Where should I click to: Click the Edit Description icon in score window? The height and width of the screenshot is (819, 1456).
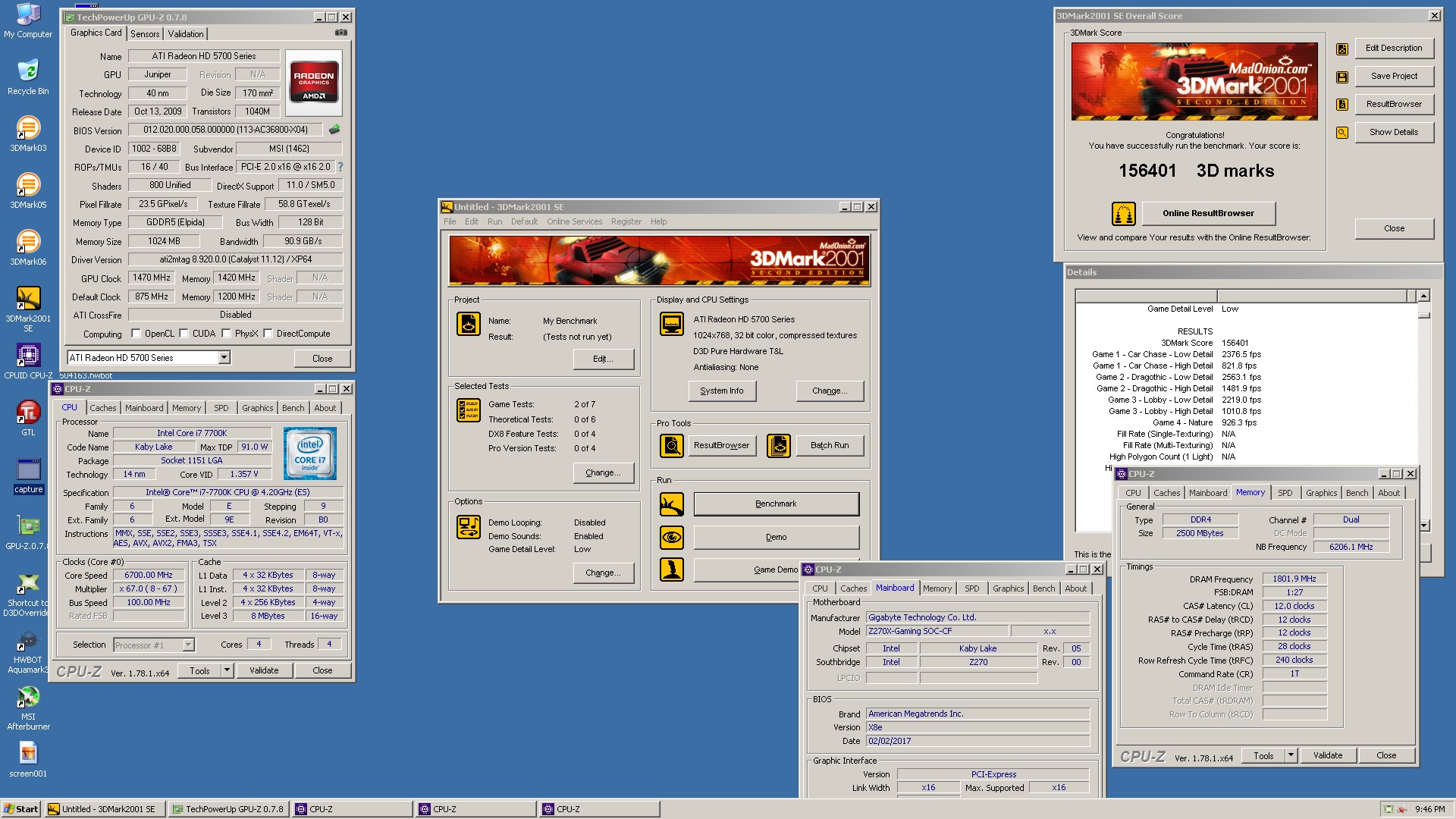click(x=1342, y=49)
